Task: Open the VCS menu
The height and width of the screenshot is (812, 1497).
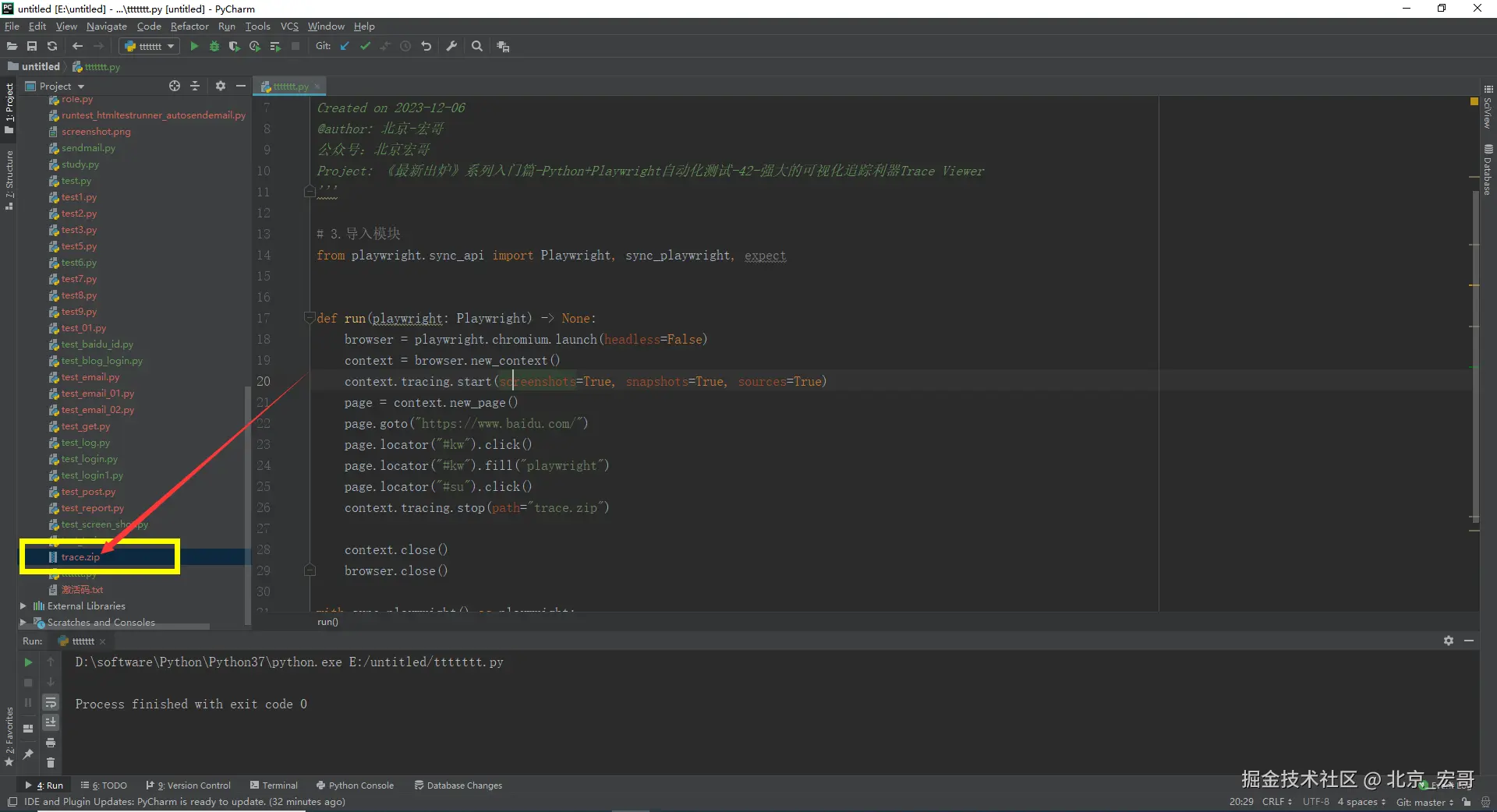Action: (x=289, y=26)
